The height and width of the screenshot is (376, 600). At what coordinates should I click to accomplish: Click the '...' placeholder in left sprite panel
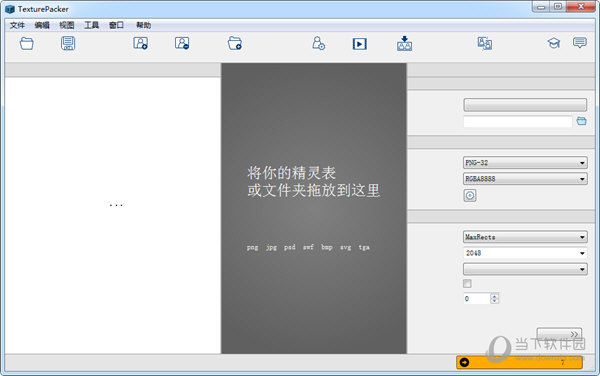click(116, 205)
